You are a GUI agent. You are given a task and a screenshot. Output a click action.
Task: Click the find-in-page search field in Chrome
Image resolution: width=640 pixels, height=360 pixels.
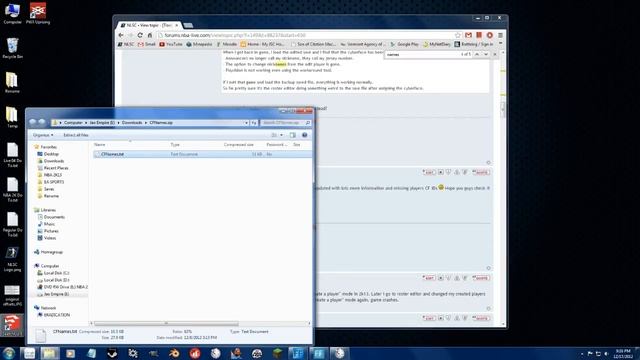422,54
